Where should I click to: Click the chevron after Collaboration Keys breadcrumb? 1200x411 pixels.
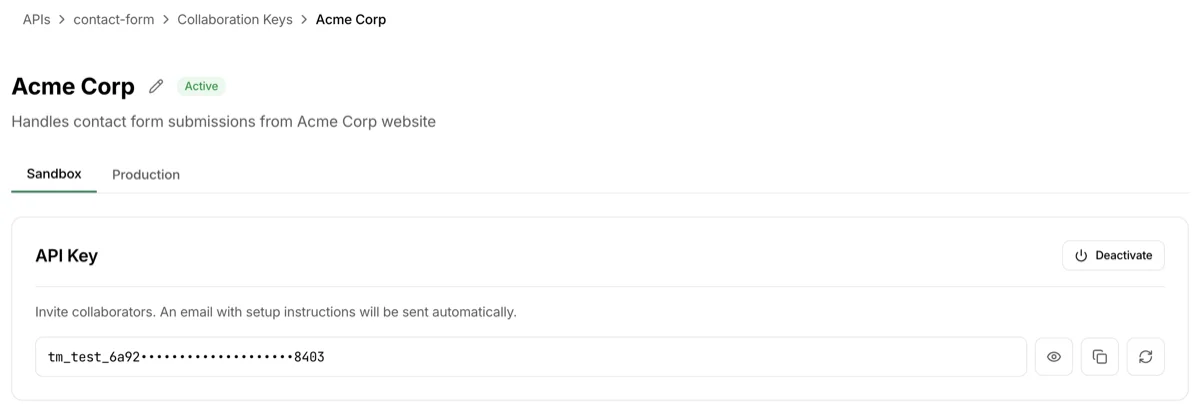(304, 20)
